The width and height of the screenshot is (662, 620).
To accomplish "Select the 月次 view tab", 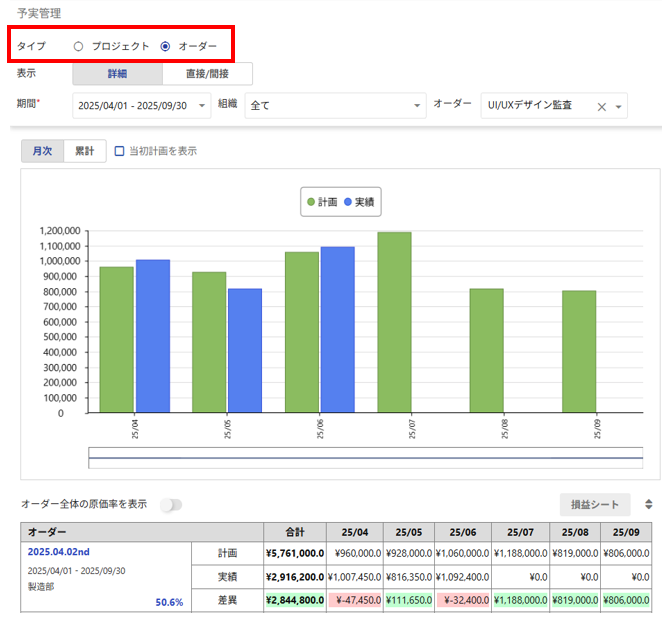I will tap(42, 151).
